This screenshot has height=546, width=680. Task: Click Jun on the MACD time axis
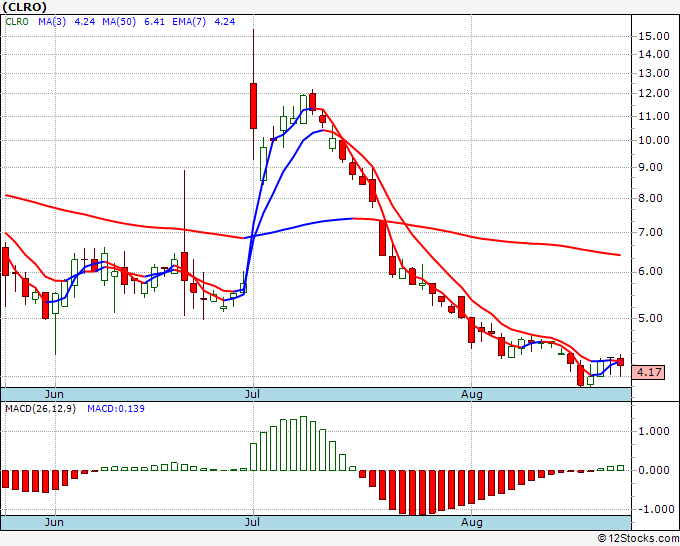pyautogui.click(x=54, y=522)
